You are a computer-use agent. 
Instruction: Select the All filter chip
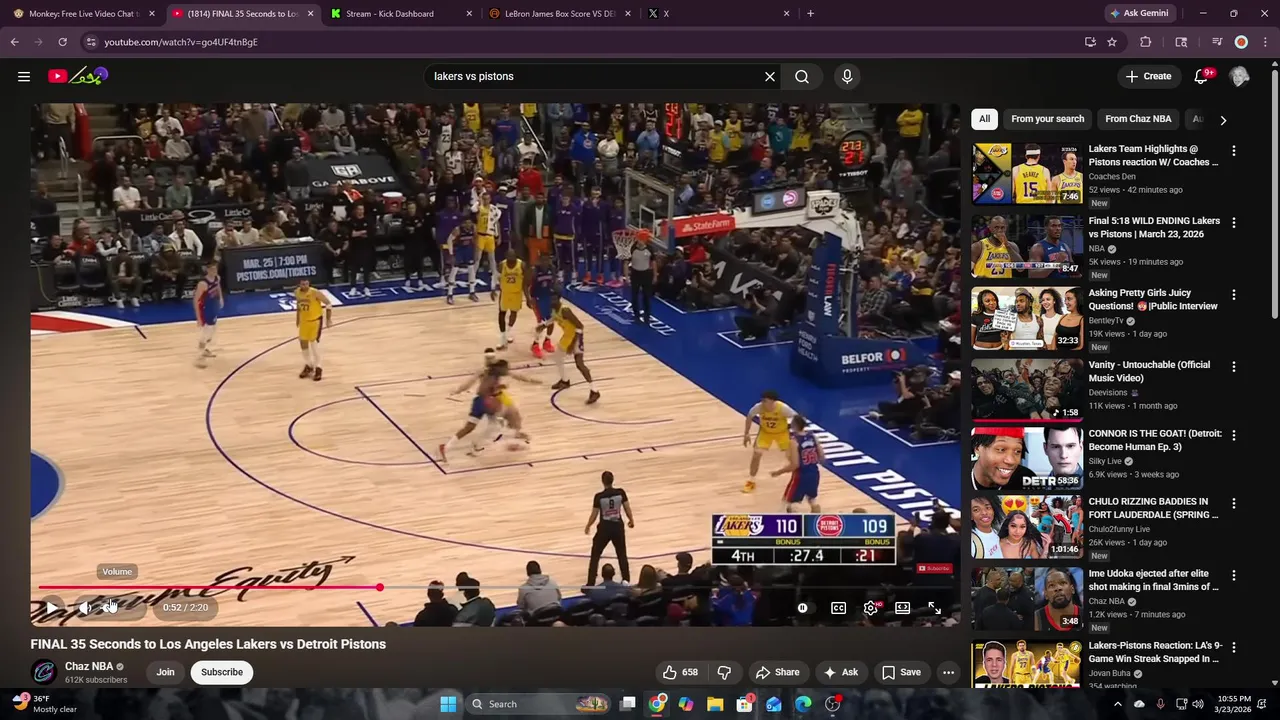(x=984, y=119)
